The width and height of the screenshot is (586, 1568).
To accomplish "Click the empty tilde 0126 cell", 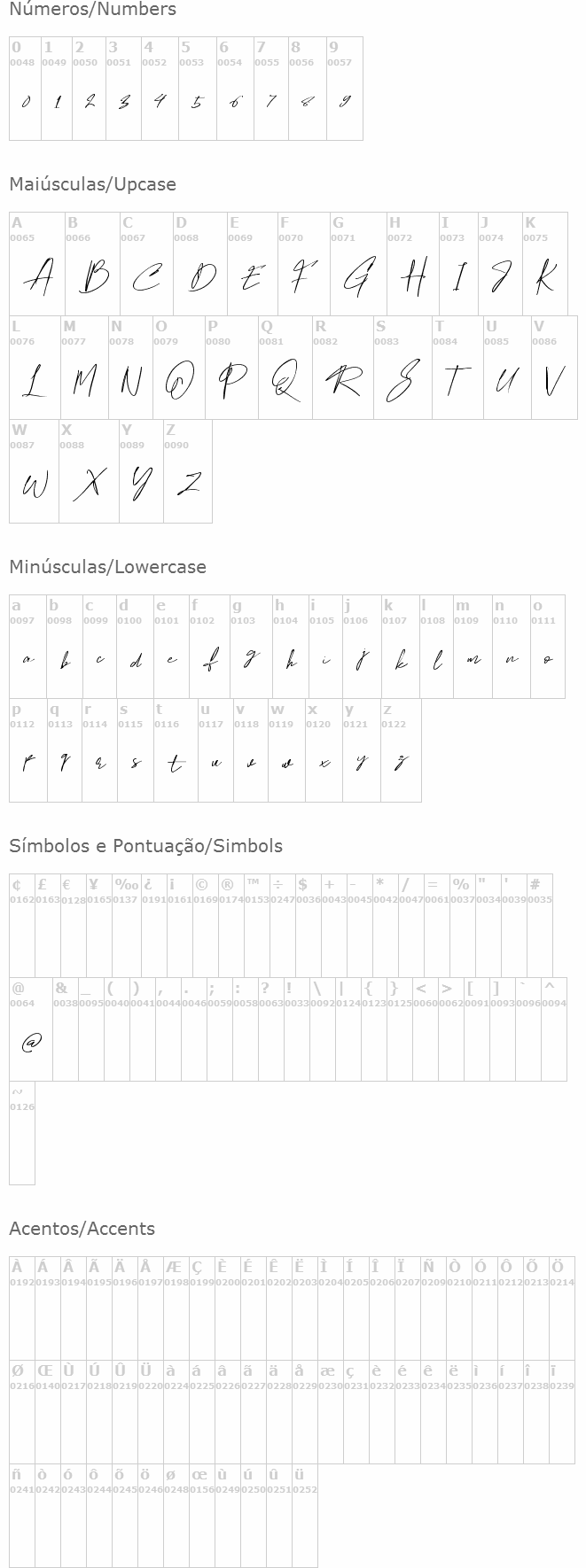I will coord(22,1133).
